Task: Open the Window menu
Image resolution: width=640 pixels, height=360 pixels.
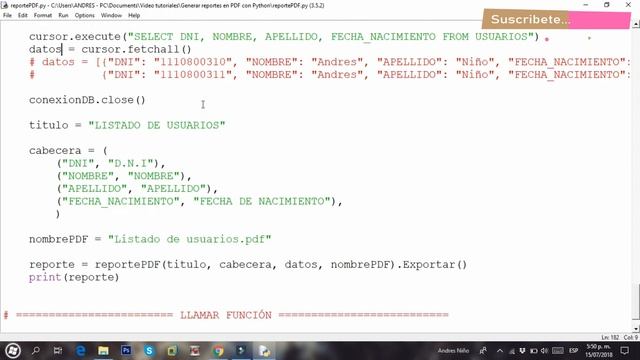Action: click(x=111, y=15)
